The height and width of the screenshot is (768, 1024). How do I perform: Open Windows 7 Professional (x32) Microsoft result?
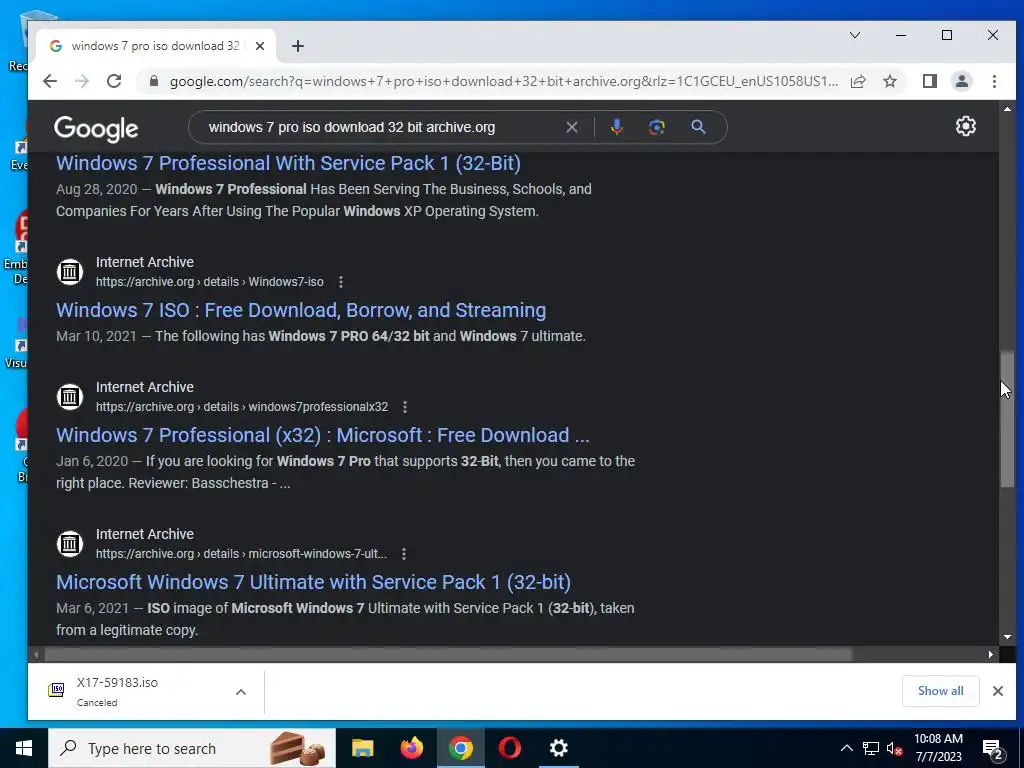click(323, 434)
